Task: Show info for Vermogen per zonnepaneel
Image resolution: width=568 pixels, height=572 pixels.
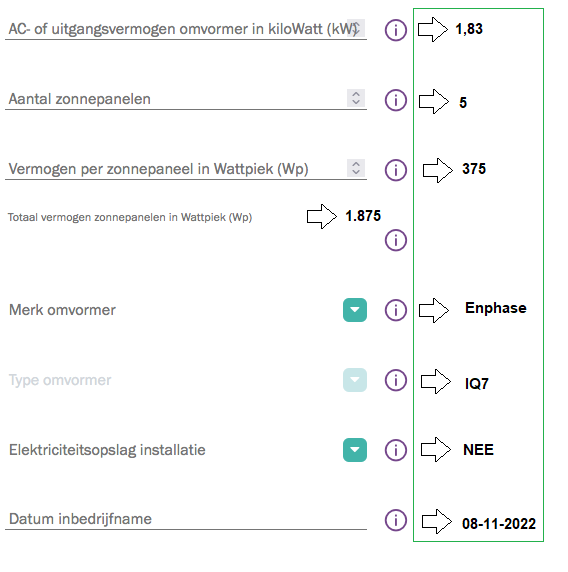Action: pos(395,170)
